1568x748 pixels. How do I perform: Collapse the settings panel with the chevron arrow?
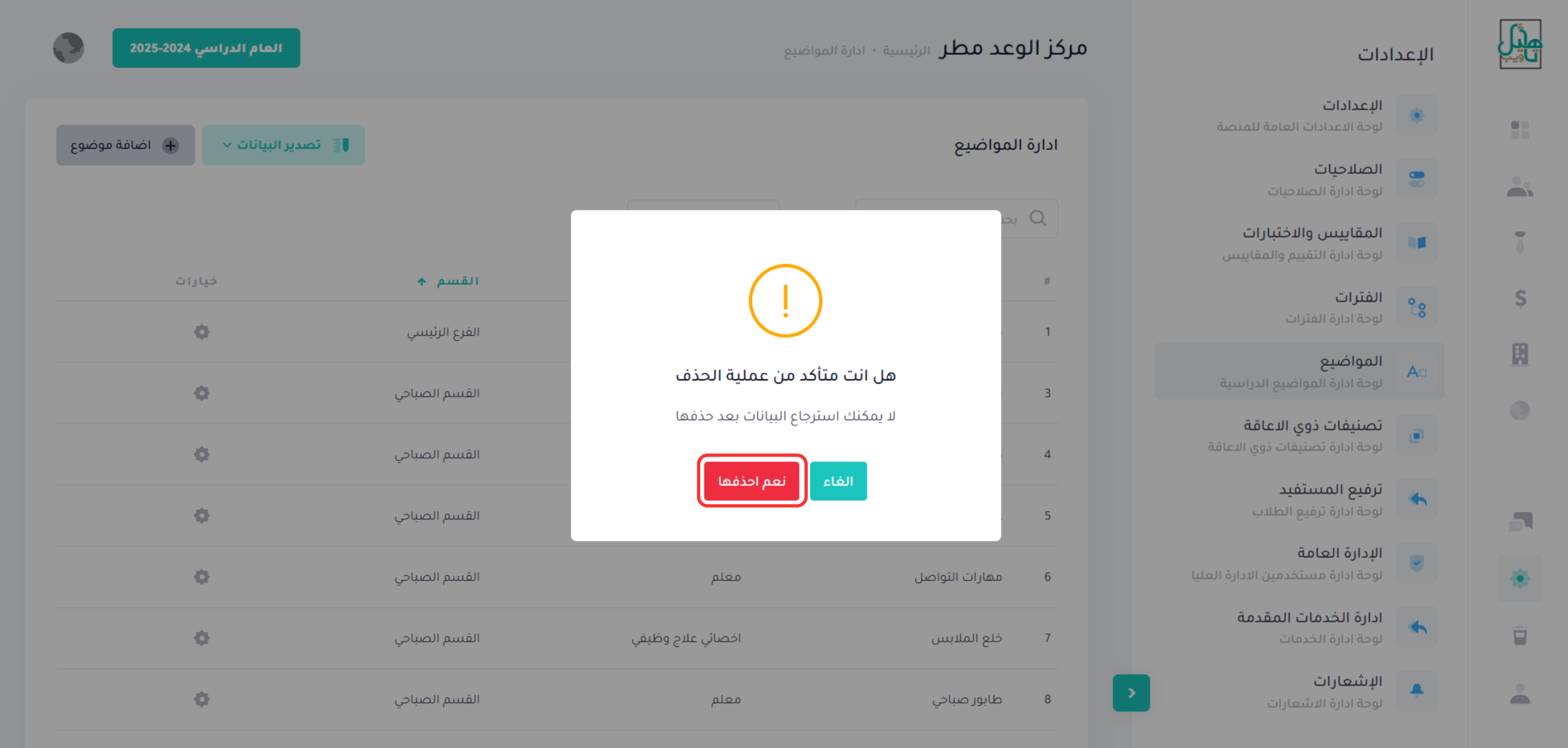[1131, 693]
